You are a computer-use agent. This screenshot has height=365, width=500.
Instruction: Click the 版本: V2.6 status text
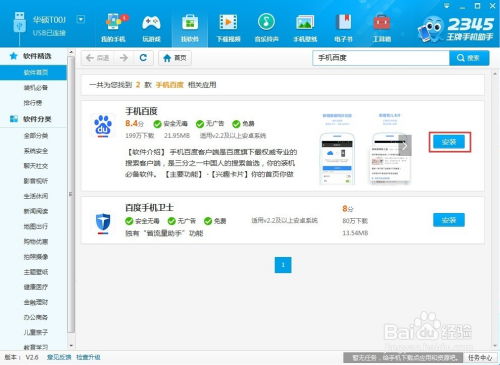[x=21, y=357]
